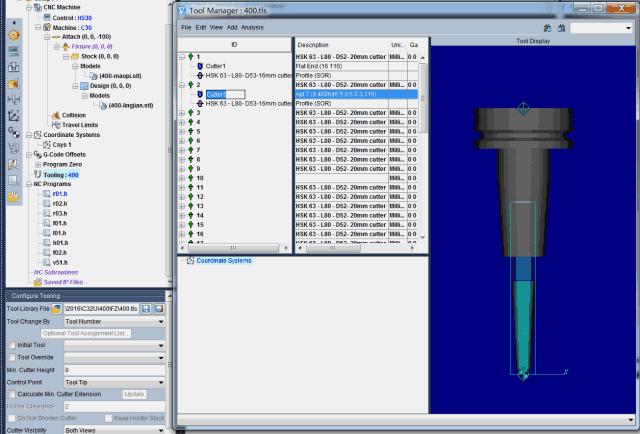Click Cutter1 icon under tool 1

click(200, 66)
